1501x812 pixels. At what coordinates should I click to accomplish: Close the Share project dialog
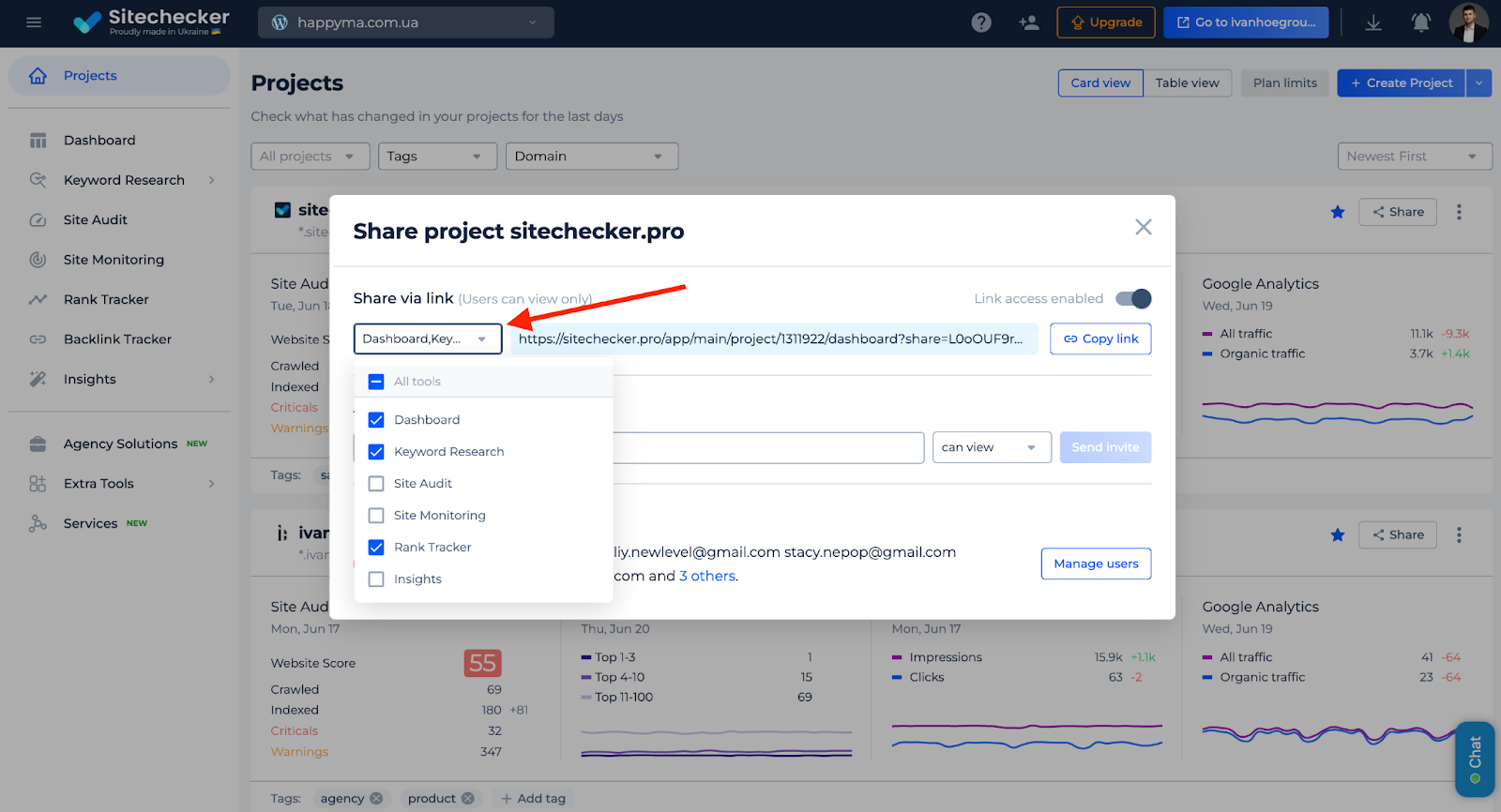[1144, 227]
